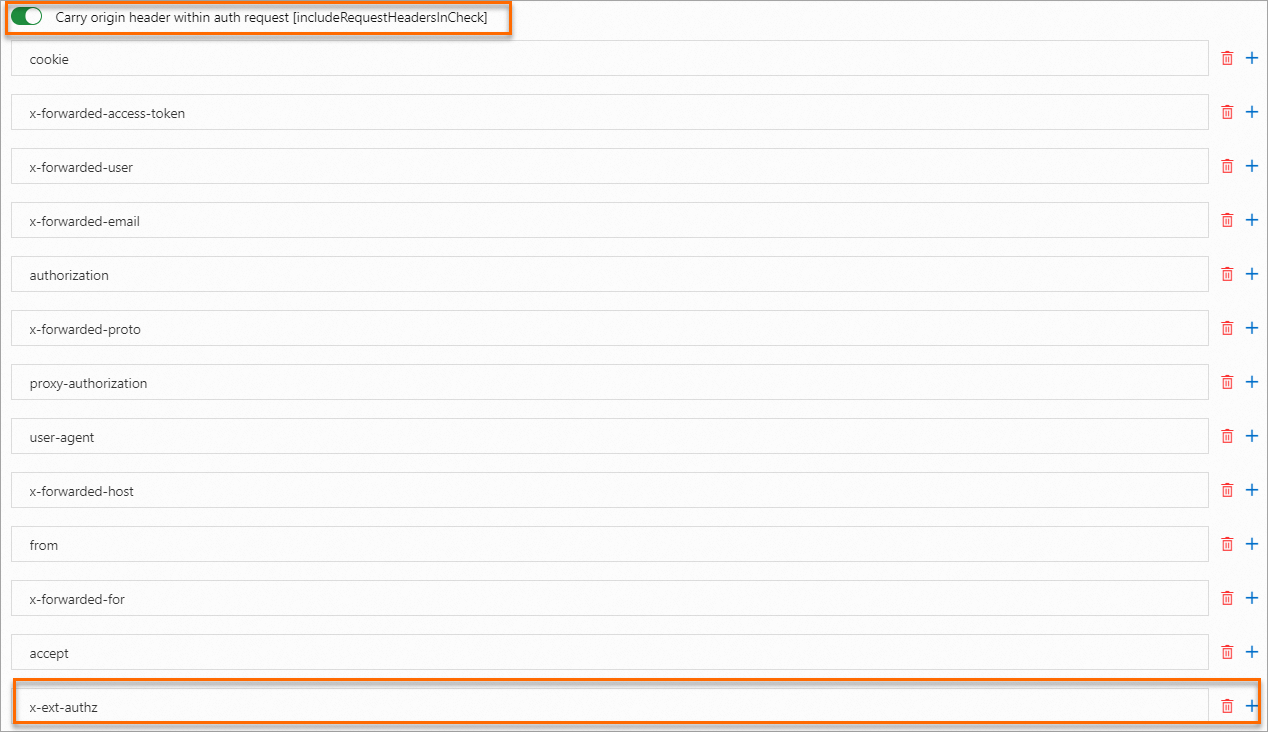This screenshot has height=732, width=1268.
Task: Delete the x-forwarded-email row
Action: tap(1227, 220)
